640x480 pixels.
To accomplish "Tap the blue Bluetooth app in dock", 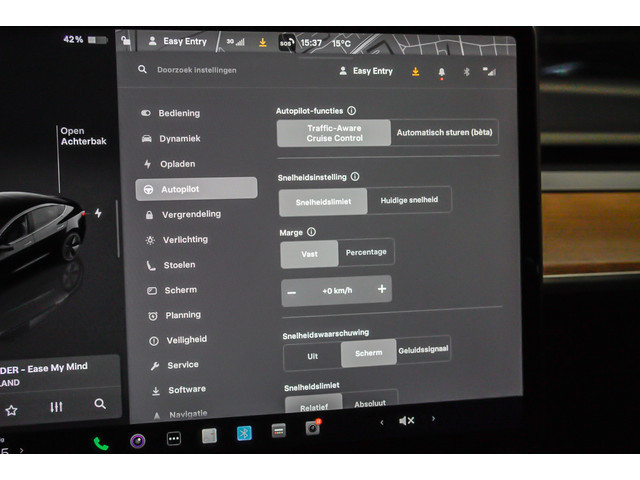I will pos(244,433).
